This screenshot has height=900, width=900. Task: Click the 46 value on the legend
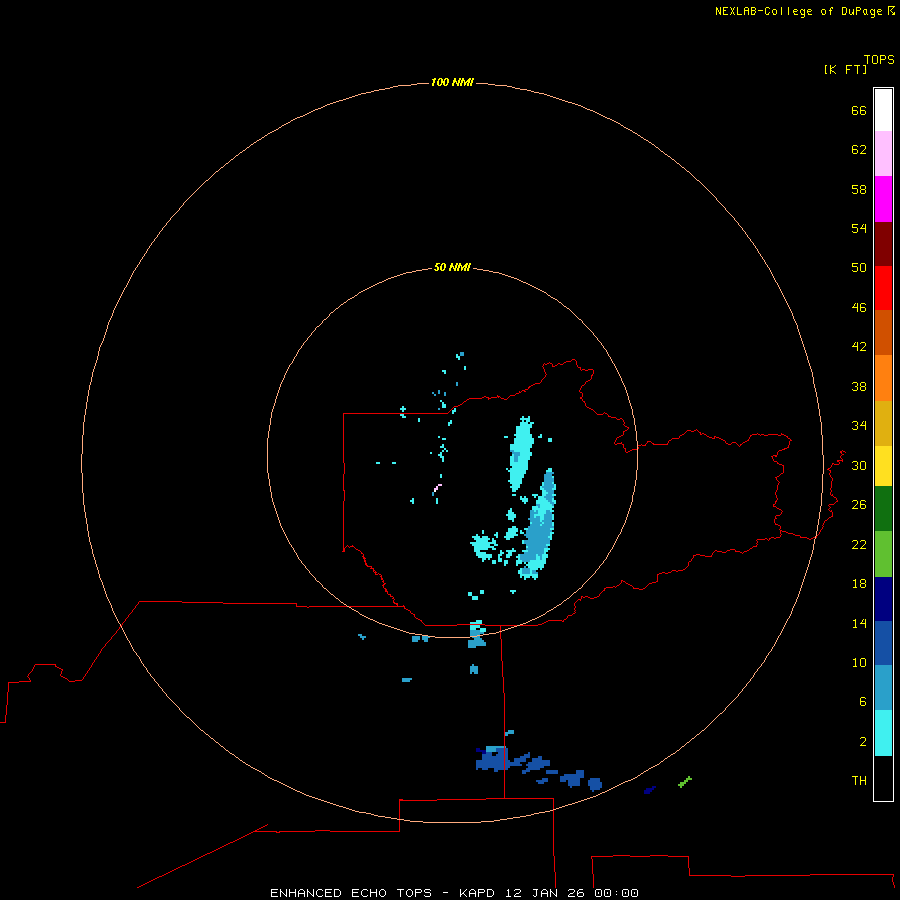pos(859,308)
